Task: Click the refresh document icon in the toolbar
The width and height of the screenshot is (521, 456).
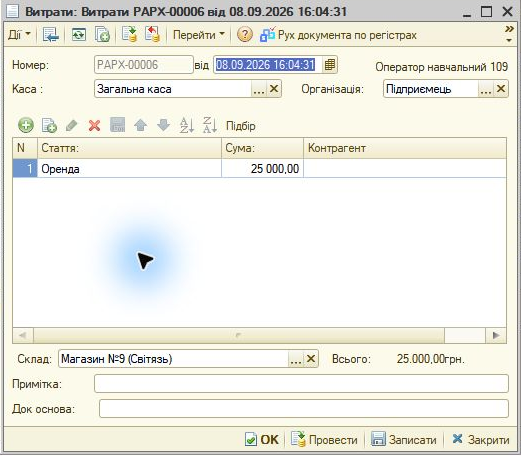Action: tap(79, 35)
